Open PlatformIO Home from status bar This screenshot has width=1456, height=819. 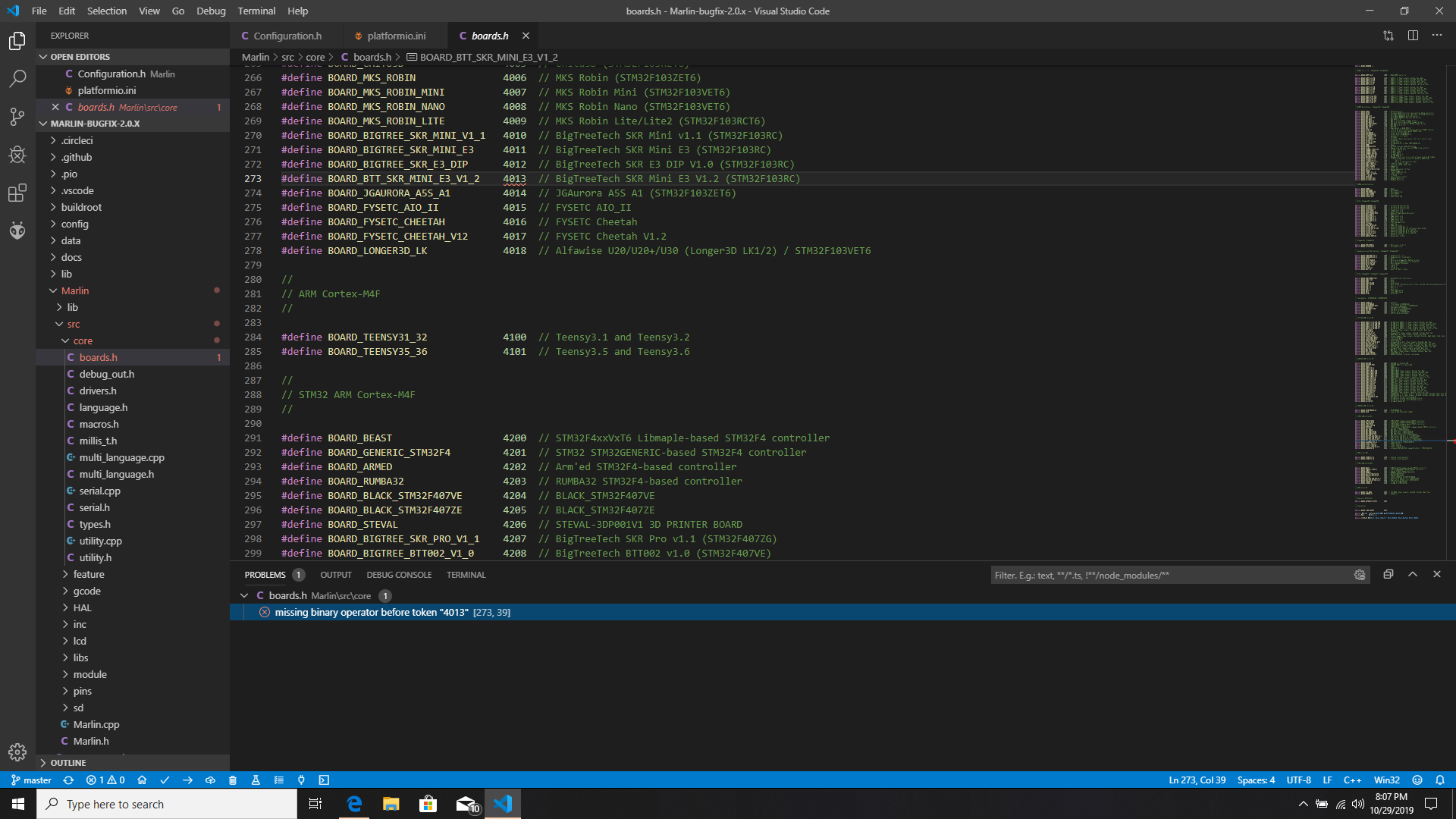coord(142,780)
